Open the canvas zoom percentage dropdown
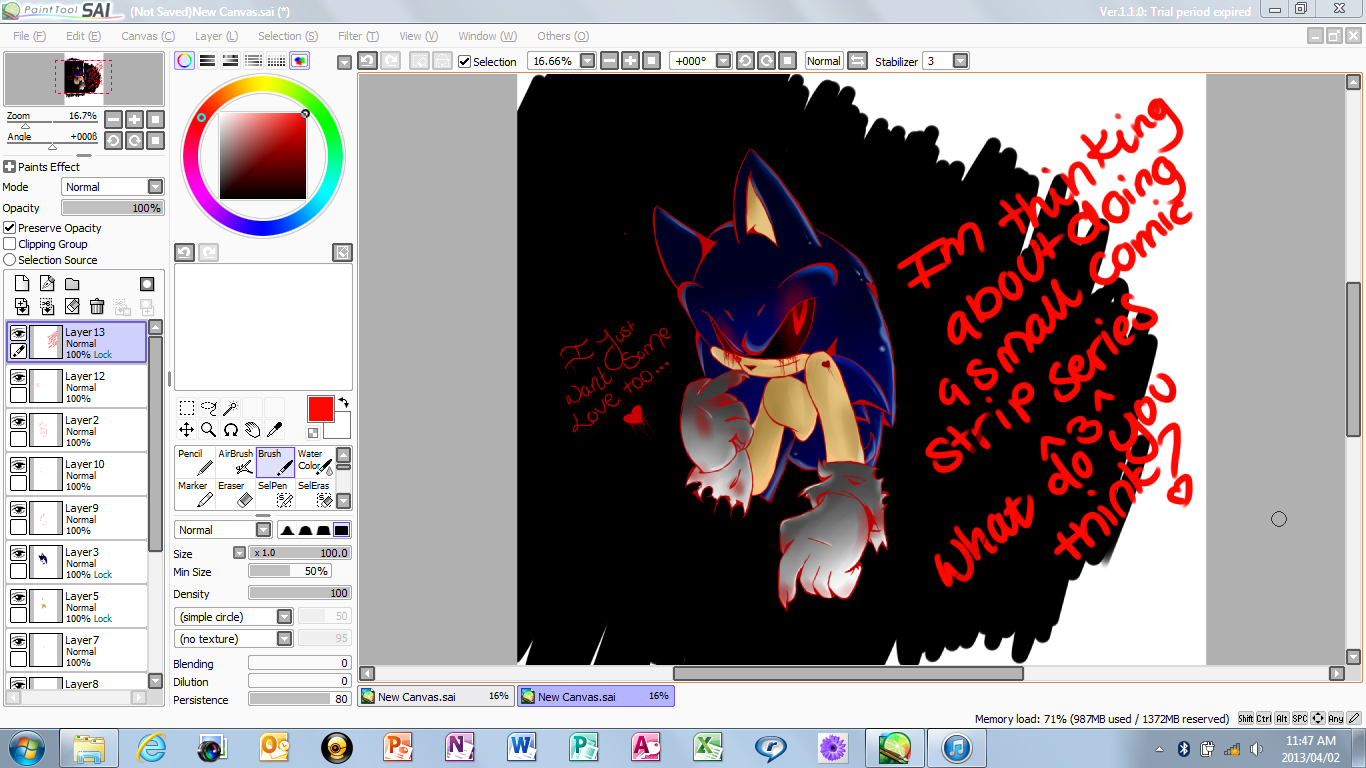 587,61
